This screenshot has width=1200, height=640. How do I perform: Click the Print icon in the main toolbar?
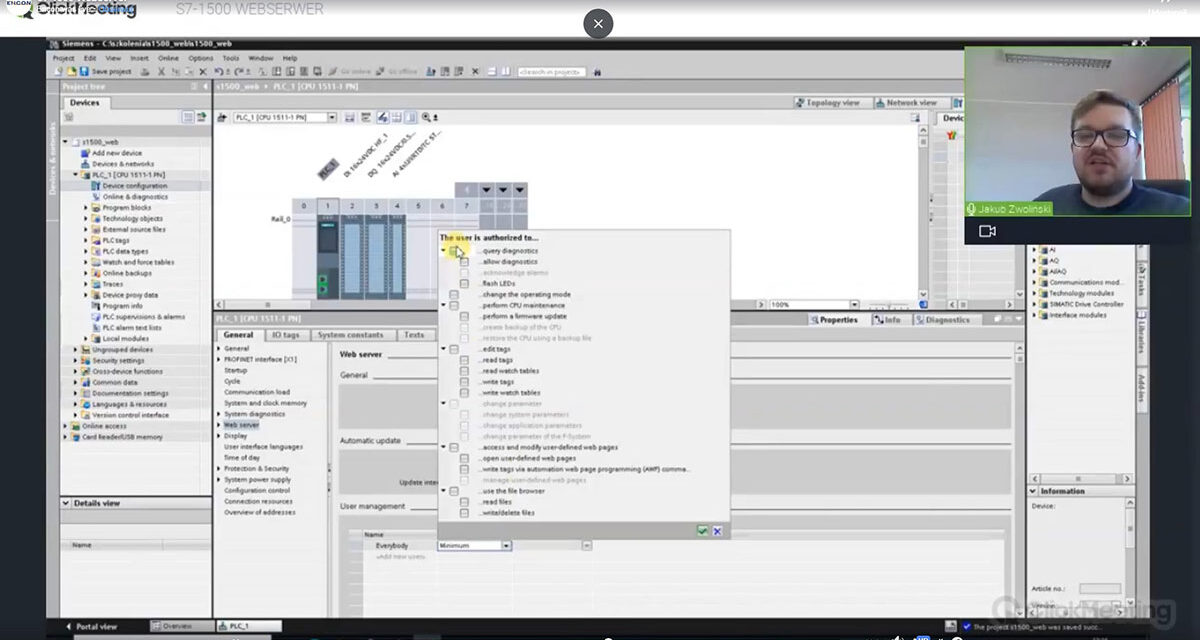coord(145,72)
